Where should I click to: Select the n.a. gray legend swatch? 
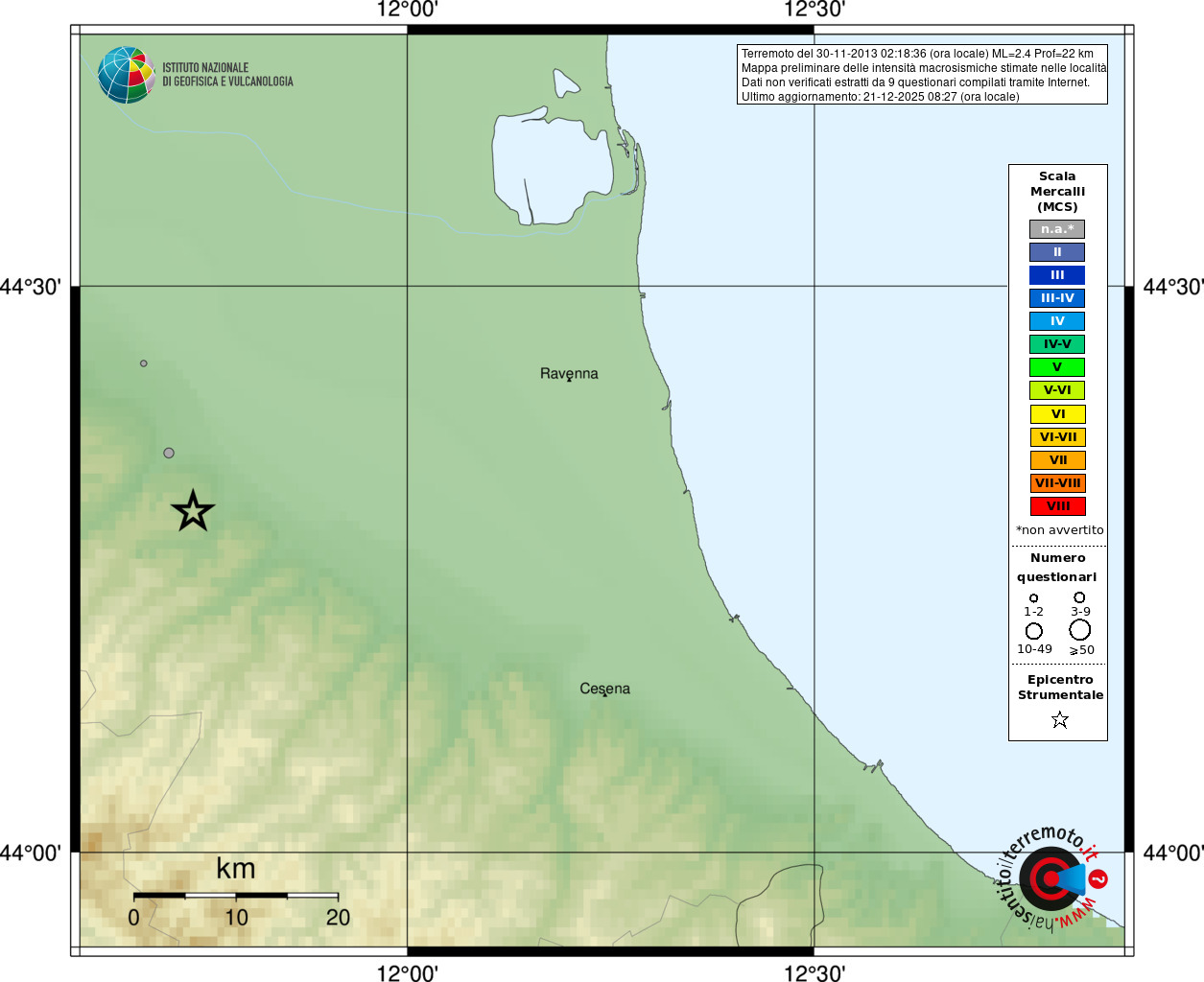1057,229
